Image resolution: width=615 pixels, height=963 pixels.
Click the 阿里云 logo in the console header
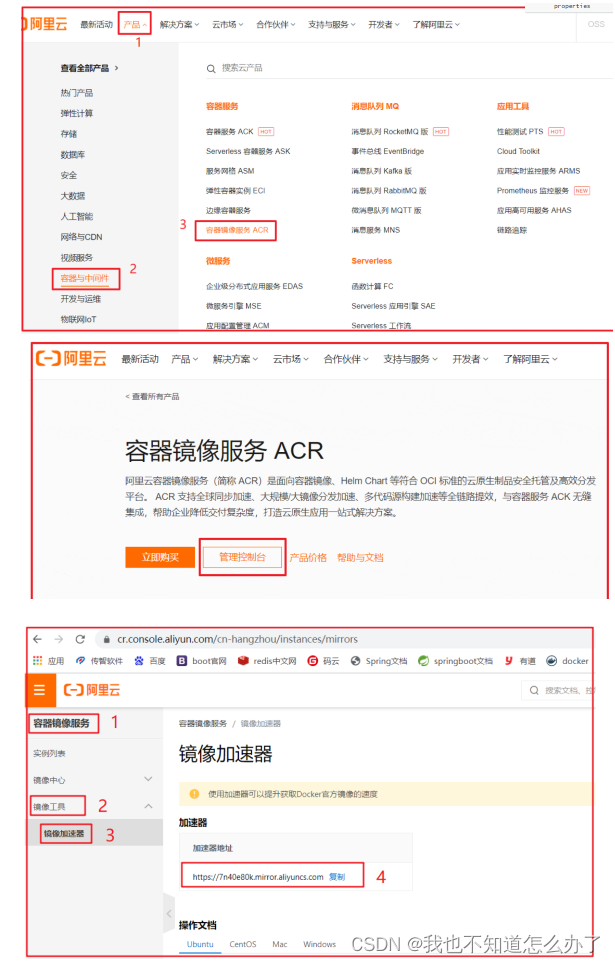point(92,690)
